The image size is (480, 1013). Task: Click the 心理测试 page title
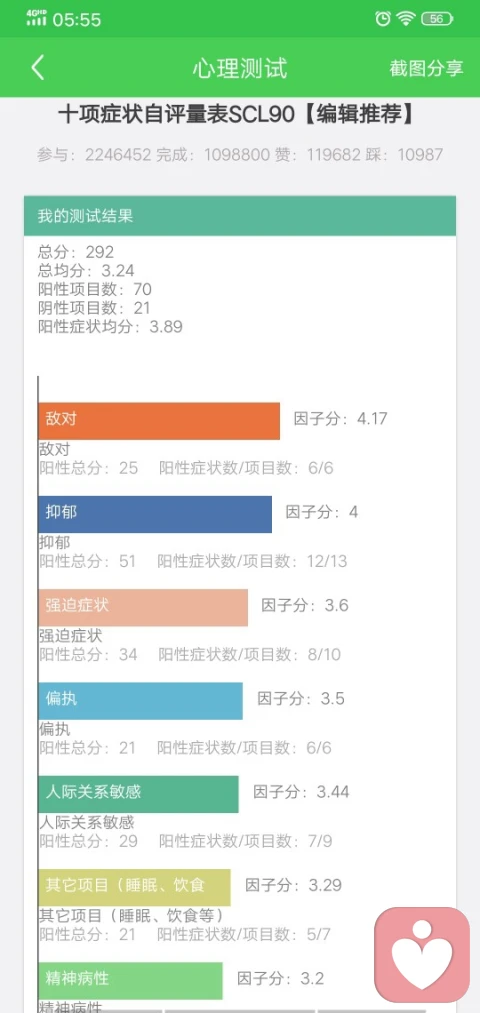click(240, 68)
